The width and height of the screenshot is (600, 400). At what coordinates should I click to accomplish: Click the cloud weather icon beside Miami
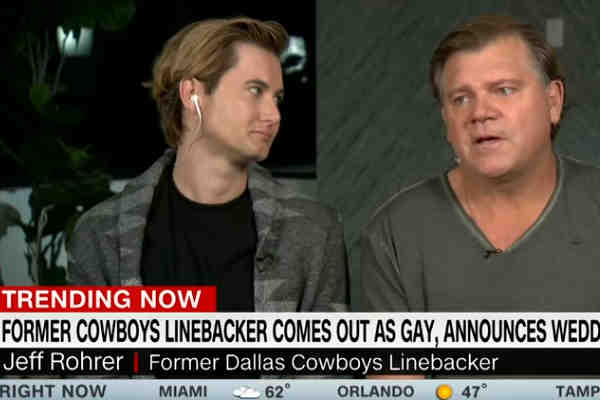tap(246, 393)
